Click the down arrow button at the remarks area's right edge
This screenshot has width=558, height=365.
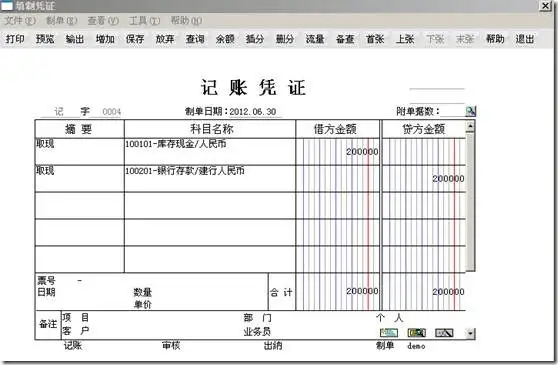(x=470, y=333)
